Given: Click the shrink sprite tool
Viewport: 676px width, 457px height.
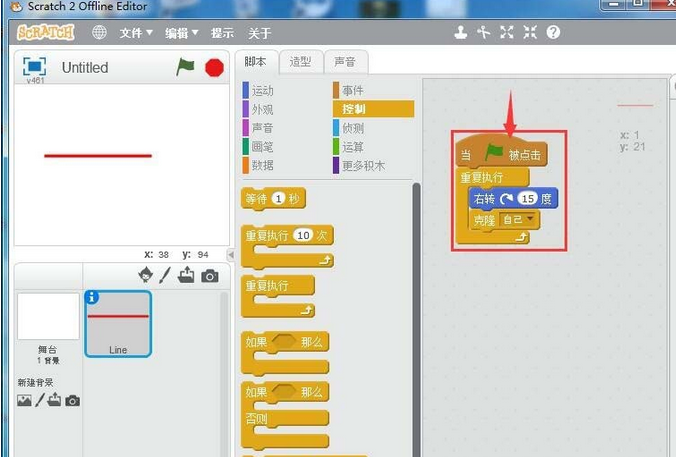Looking at the screenshot, I should click(529, 33).
